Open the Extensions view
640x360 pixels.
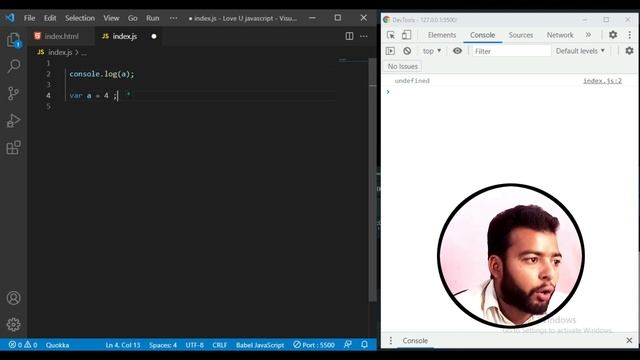click(x=13, y=147)
